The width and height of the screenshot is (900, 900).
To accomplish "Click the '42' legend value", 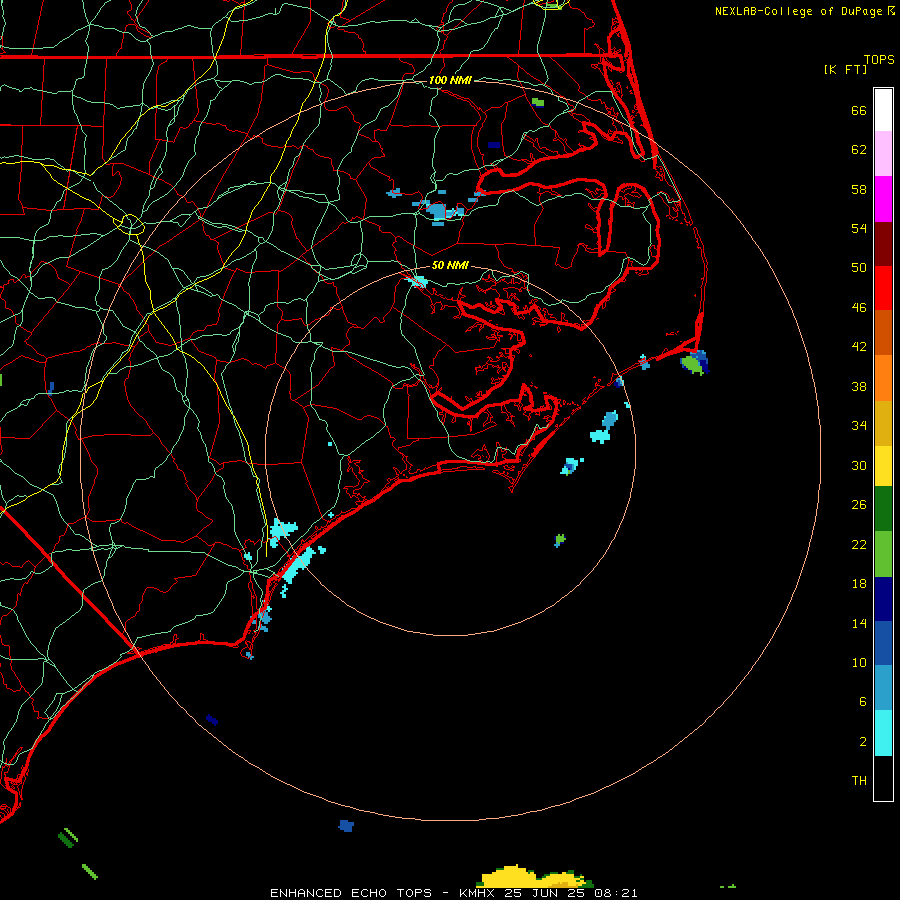I will point(859,347).
